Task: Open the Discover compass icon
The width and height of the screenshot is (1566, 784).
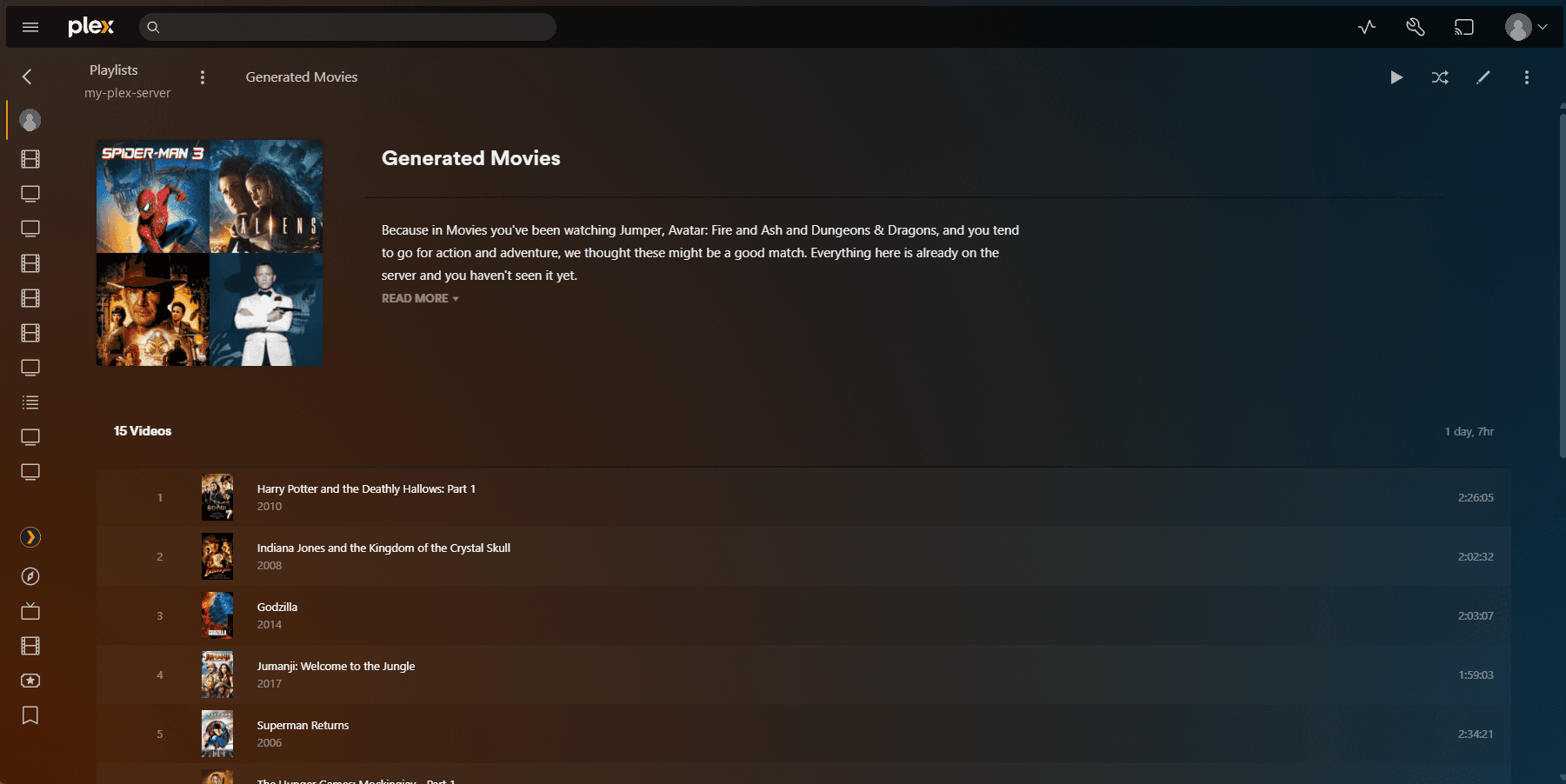Action: point(30,576)
